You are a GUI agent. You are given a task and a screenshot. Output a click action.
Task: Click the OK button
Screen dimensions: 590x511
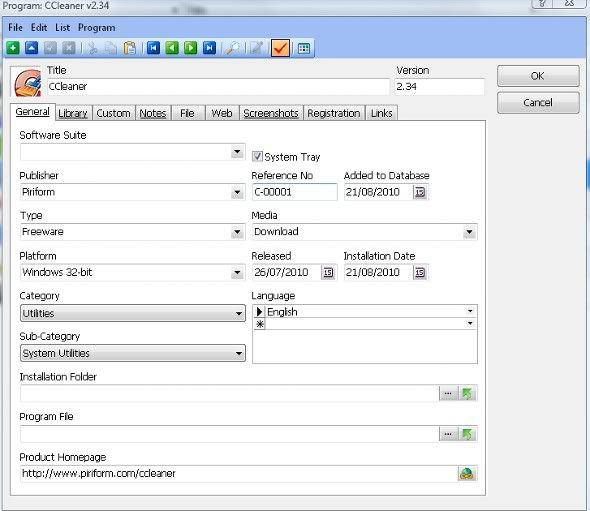538,76
